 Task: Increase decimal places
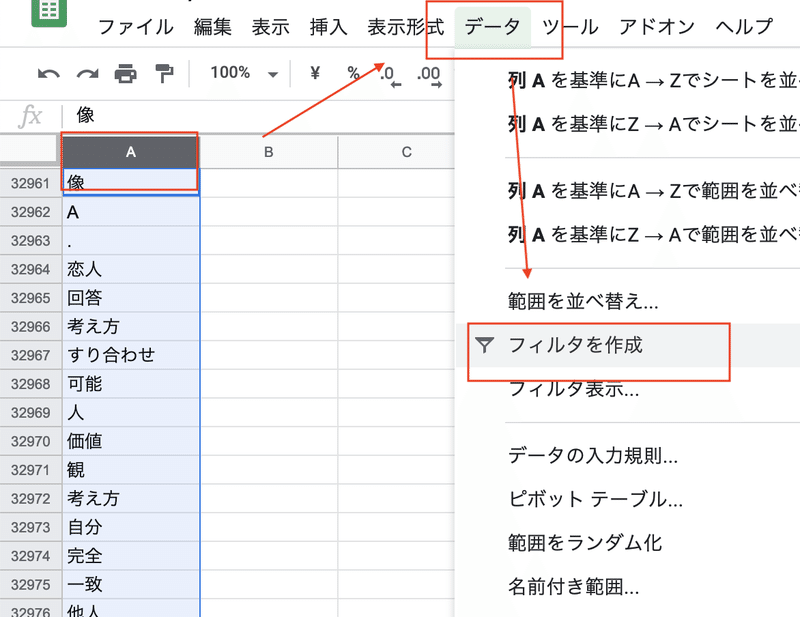(x=429, y=76)
